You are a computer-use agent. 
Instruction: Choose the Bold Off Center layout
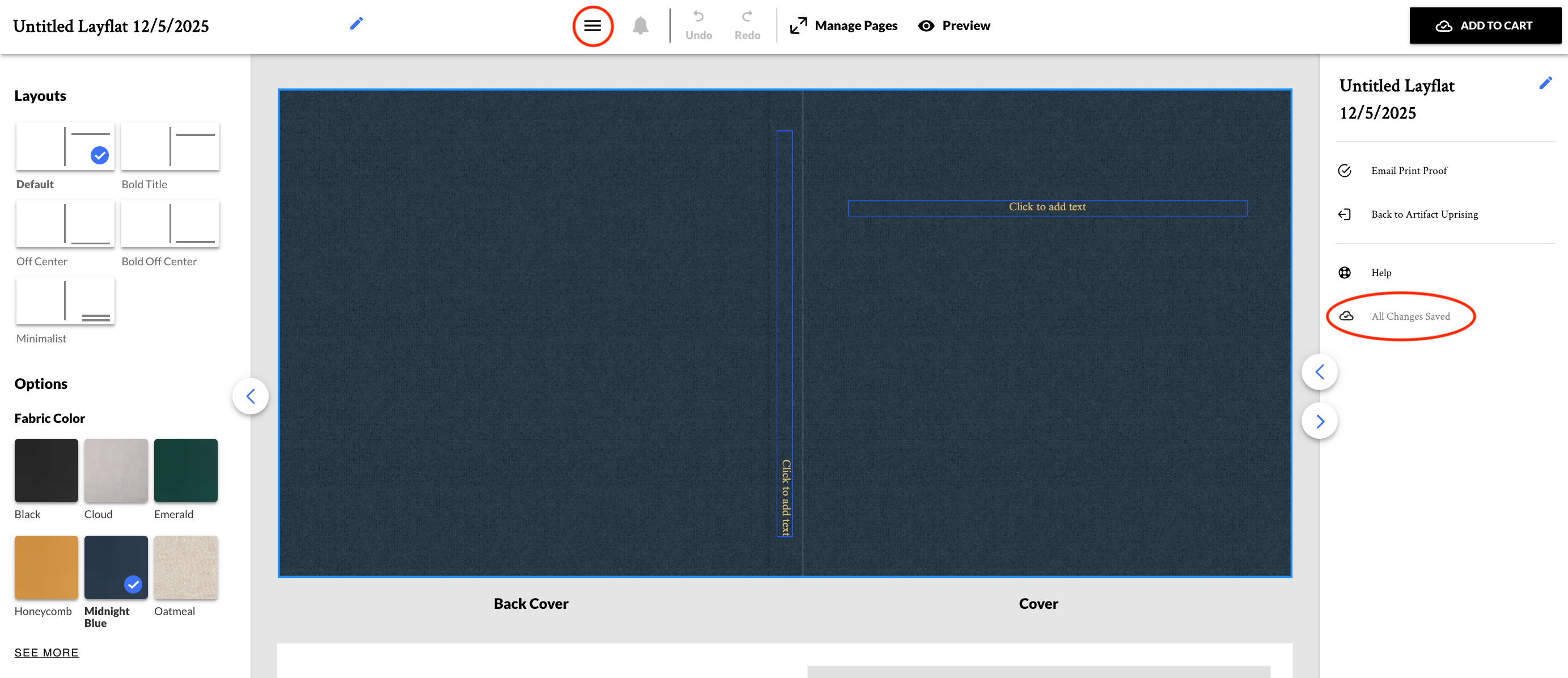(170, 223)
